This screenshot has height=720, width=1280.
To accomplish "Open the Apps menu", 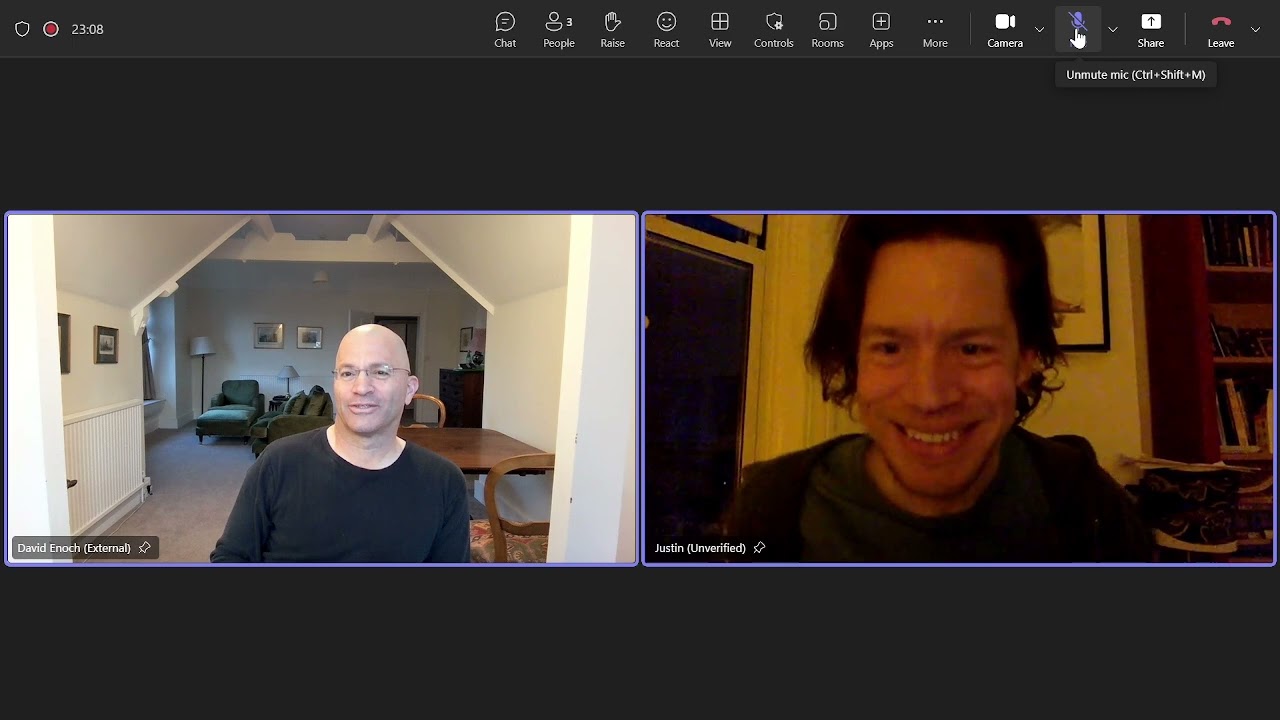I will 881,29.
